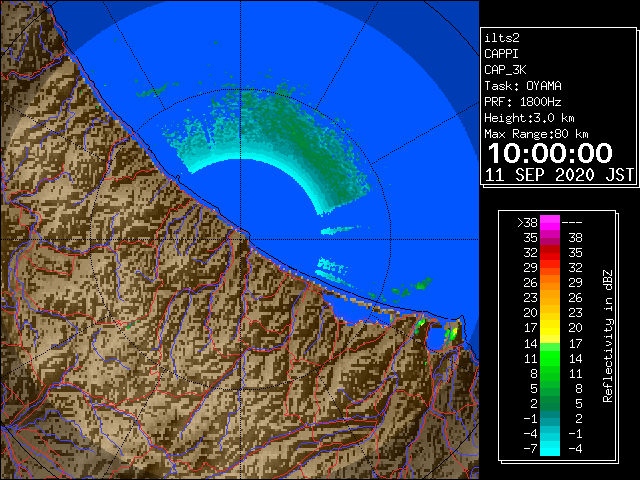Click the yellow echo cell on the eastern peninsula
The width and height of the screenshot is (640, 480).
[453, 331]
